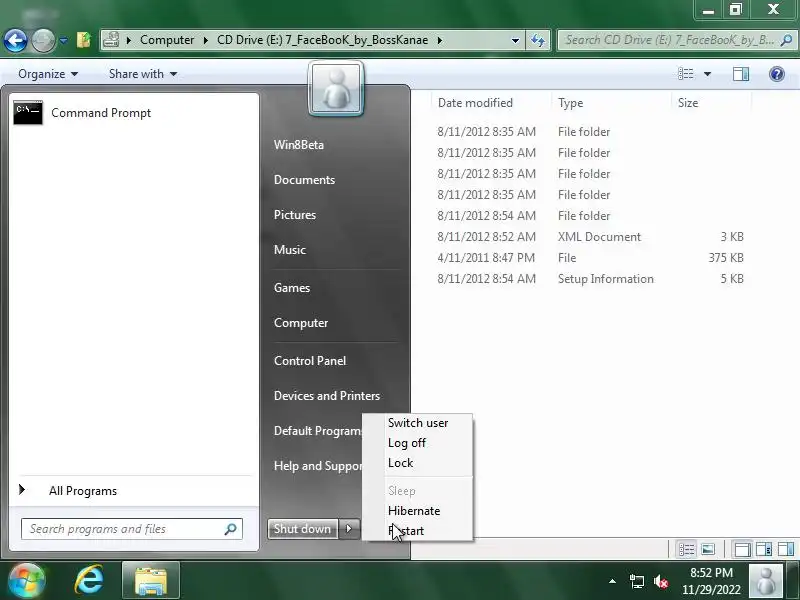
Task: Expand the breadcrumb arrow after CD Drive (E:)
Action: pyautogui.click(x=439, y=40)
